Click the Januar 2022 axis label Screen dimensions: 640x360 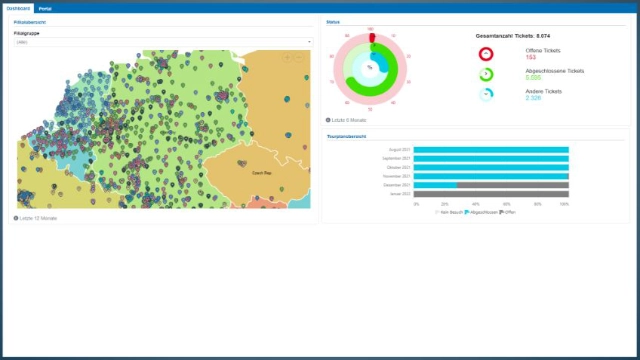point(400,194)
